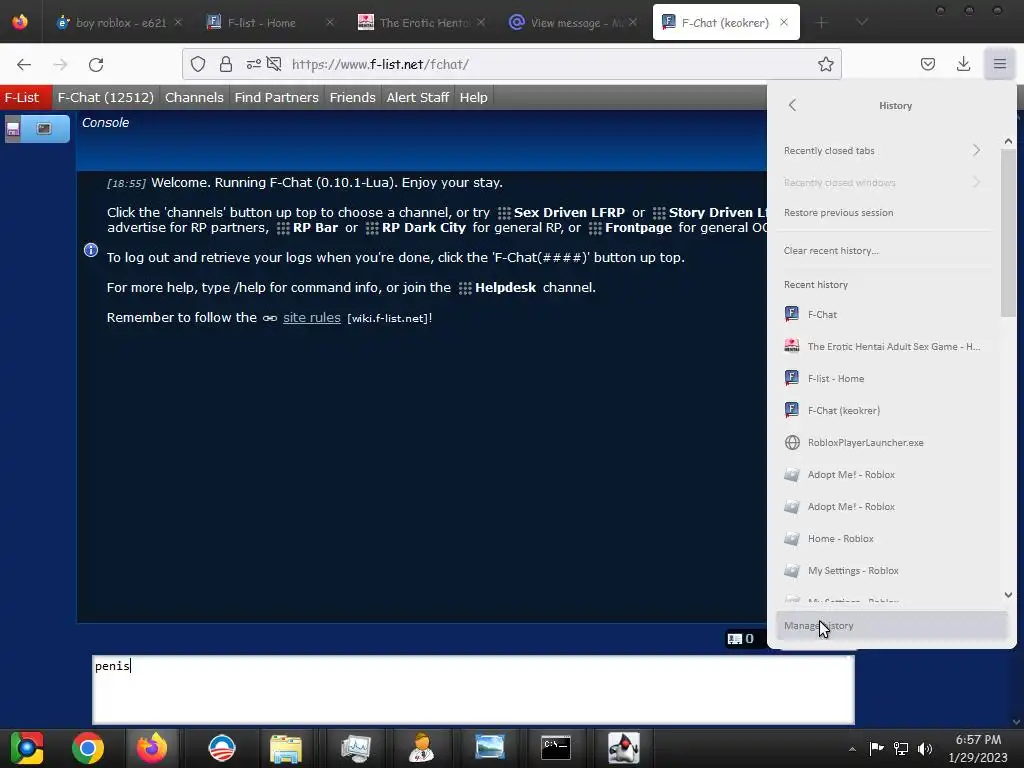Viewport: 1024px width, 768px height.
Task: Switch to 'boy roblox - e621' tab
Action: [x=120, y=23]
